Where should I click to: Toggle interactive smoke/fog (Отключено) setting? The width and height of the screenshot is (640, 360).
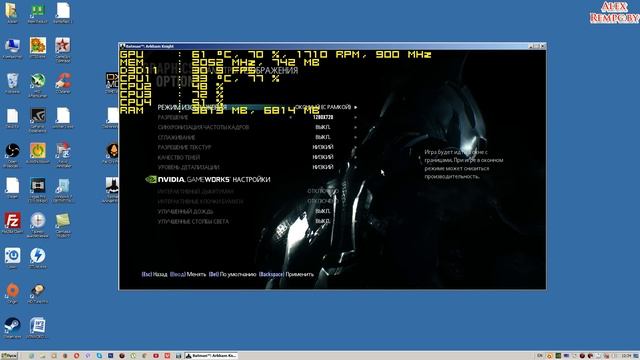tap(323, 191)
